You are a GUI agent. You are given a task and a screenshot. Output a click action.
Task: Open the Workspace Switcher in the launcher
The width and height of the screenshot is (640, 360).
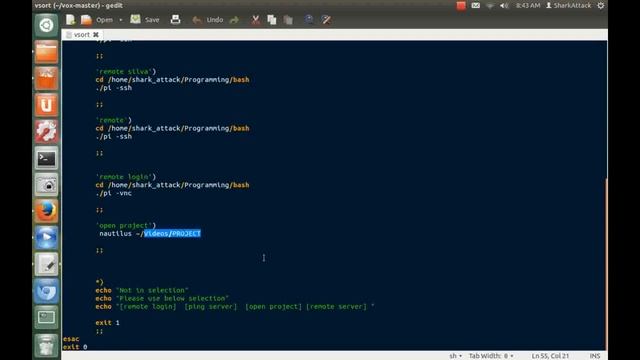[46, 317]
